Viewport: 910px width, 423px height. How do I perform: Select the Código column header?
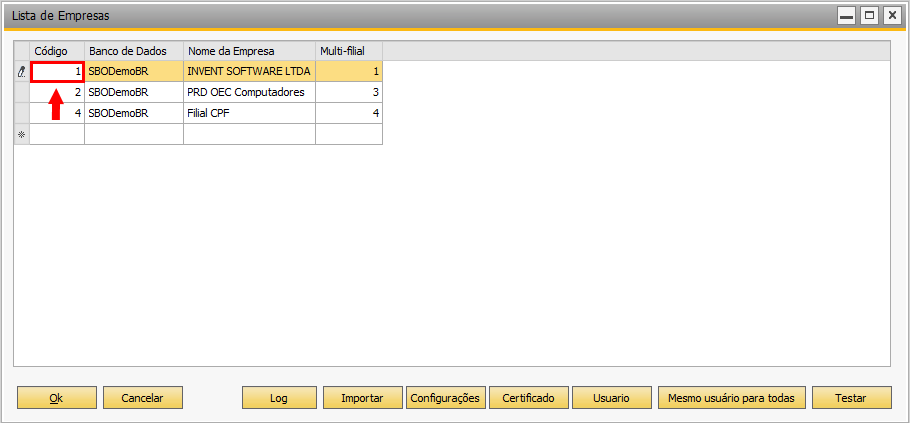point(57,51)
